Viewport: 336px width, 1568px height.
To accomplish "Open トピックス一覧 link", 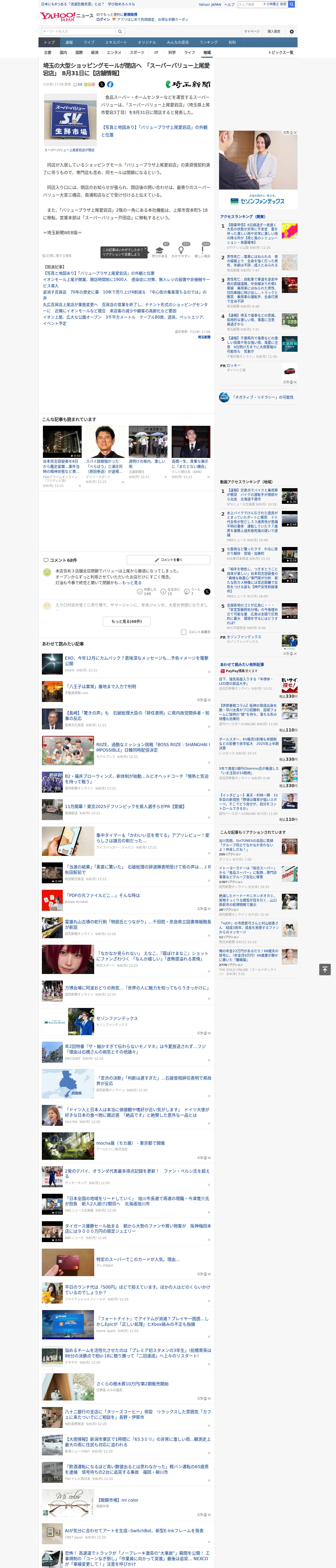I will pos(281,52).
